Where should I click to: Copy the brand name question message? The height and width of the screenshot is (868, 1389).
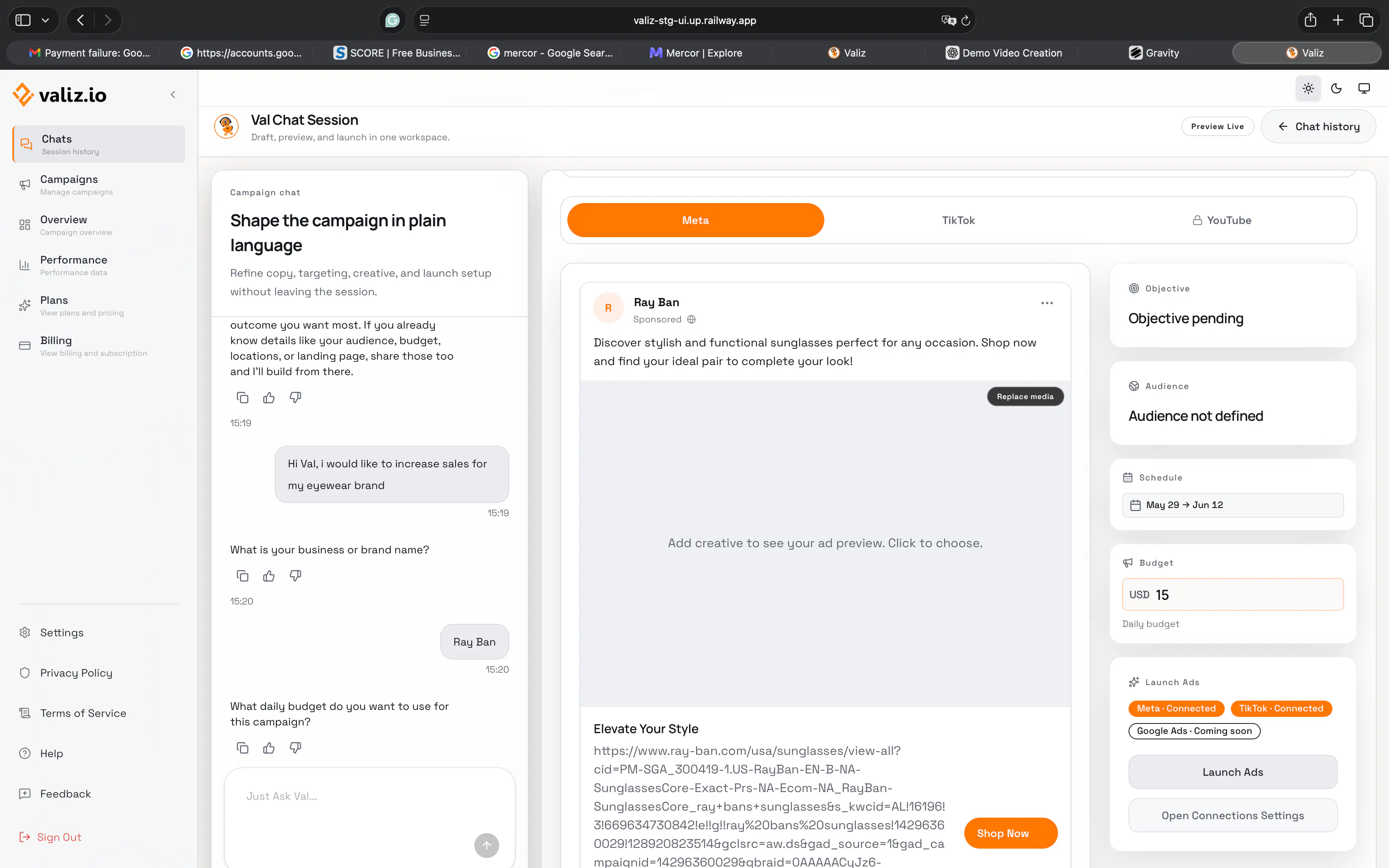tap(242, 575)
